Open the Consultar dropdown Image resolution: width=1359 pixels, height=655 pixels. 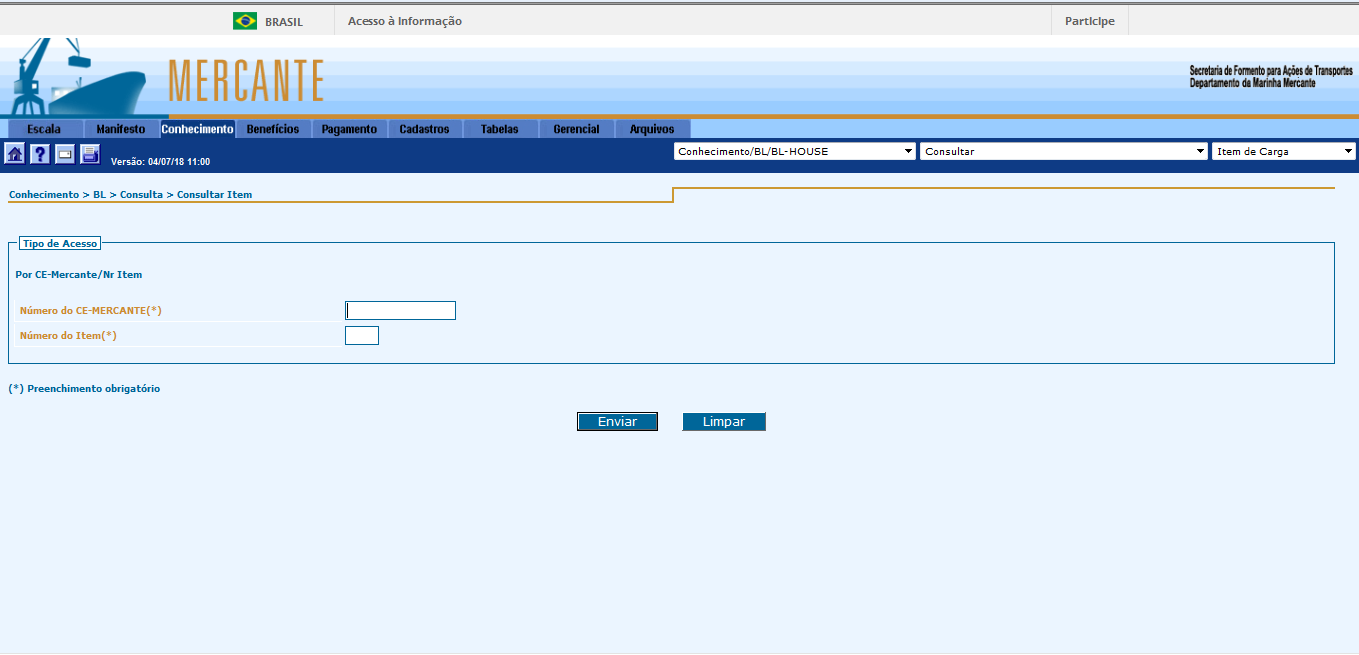[1064, 152]
